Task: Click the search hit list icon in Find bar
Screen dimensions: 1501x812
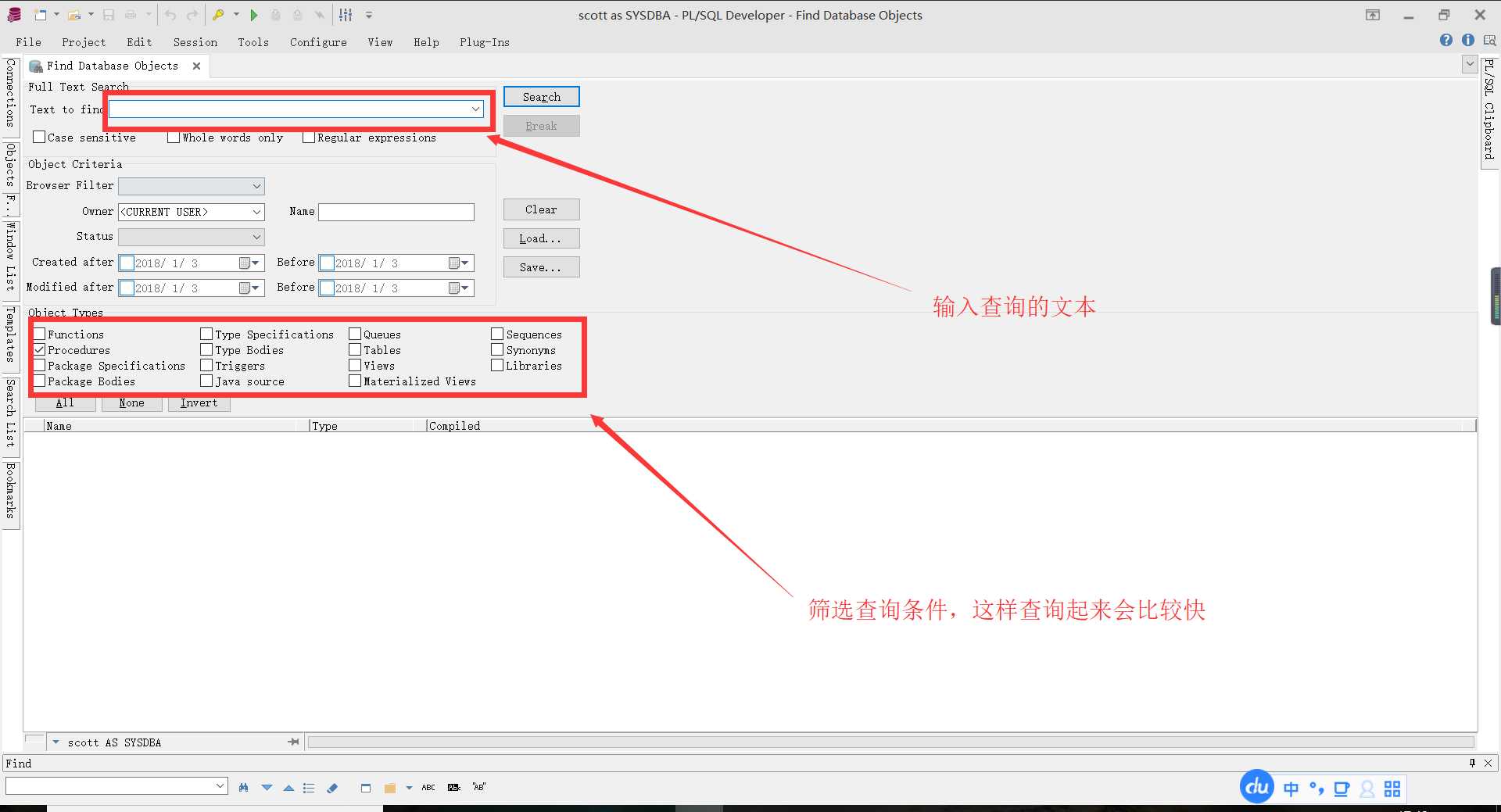Action: (x=309, y=788)
